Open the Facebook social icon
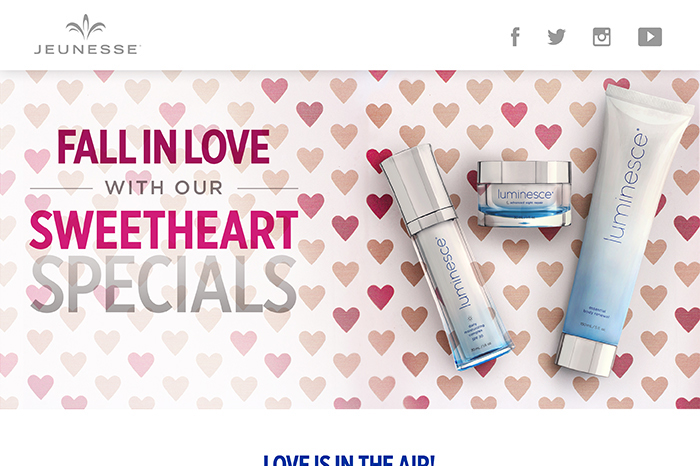Screen dimensions: 700x466 tap(516, 37)
